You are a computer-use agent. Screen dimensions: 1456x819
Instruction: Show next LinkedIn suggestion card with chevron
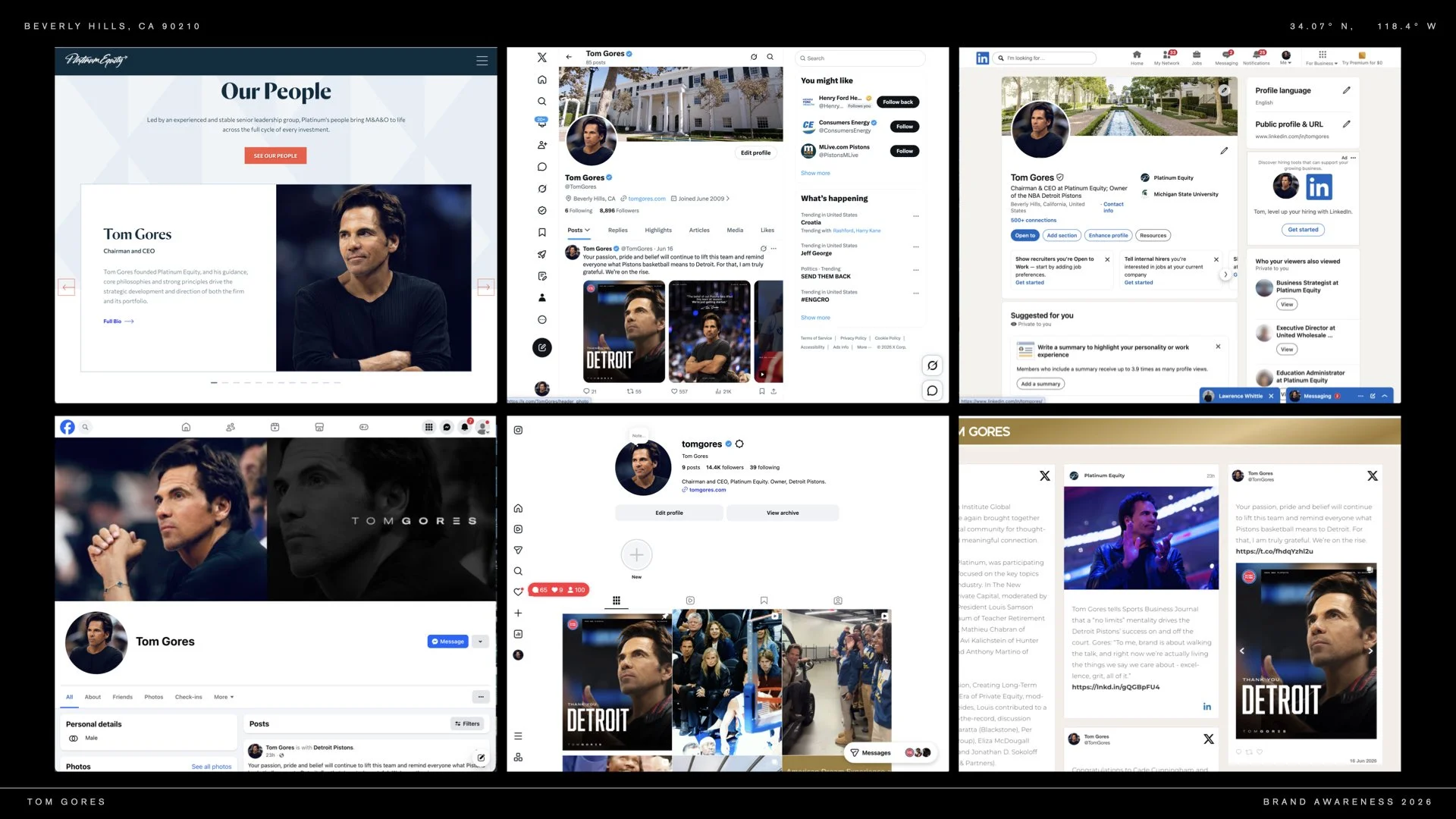pyautogui.click(x=1225, y=275)
